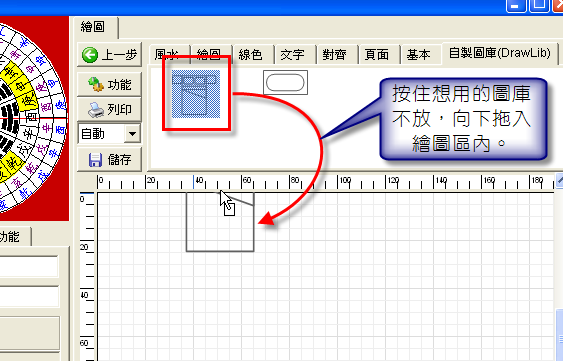Select the bed shape library thumbnail
The height and width of the screenshot is (361, 563).
[196, 94]
